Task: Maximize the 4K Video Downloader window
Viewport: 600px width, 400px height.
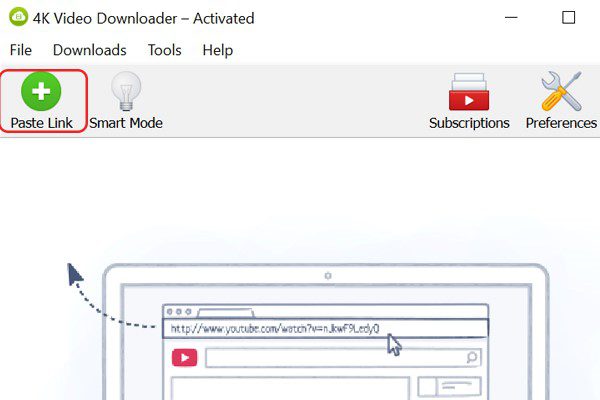Action: pos(568,18)
